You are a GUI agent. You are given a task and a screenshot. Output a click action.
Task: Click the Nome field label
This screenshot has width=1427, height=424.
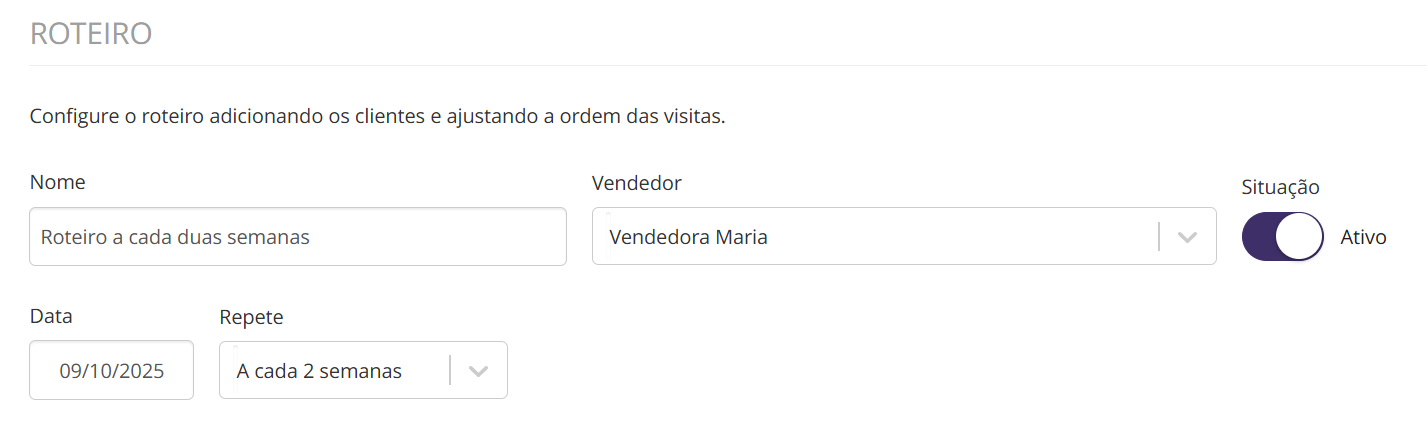(x=57, y=182)
